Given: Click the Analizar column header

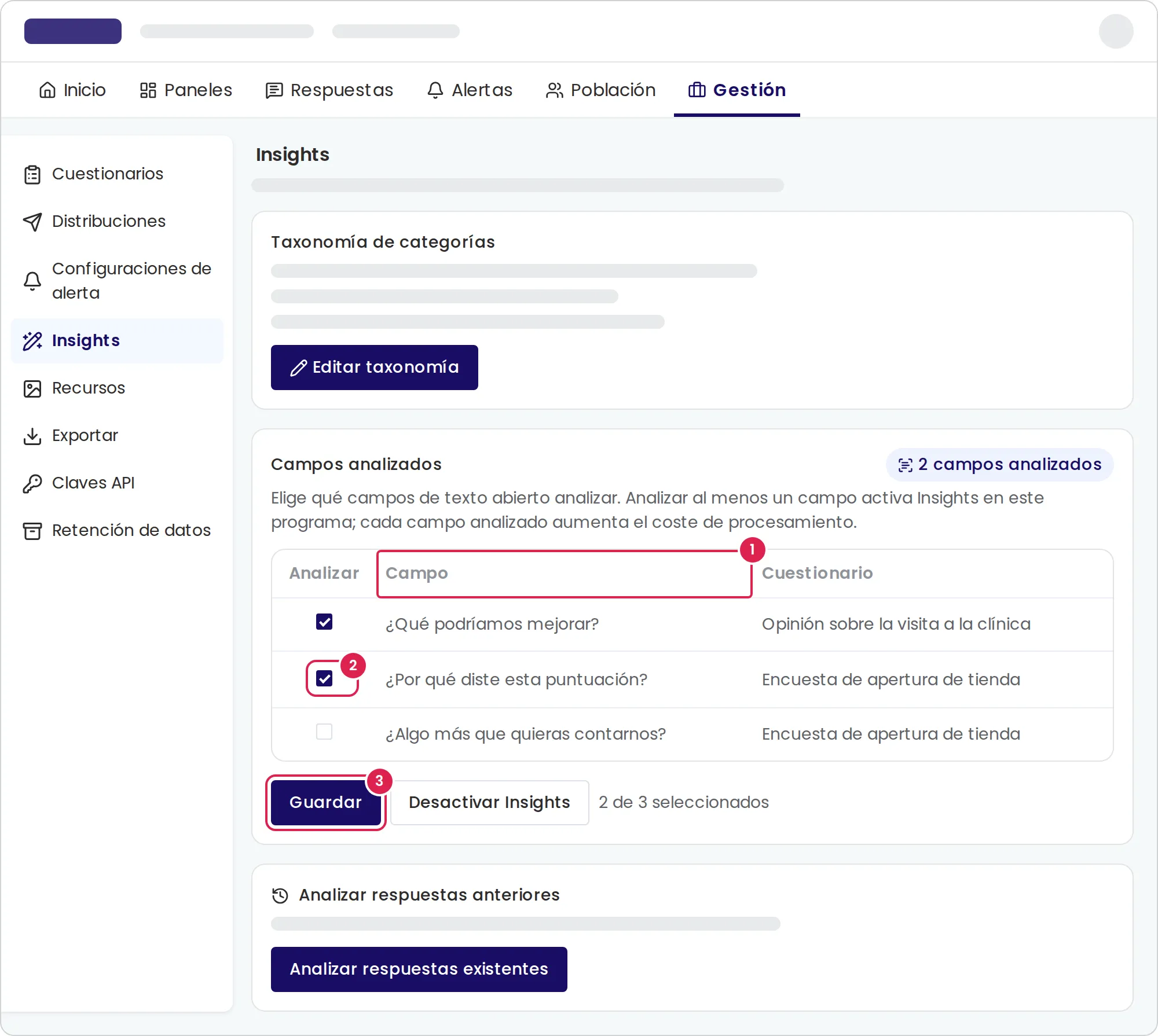Looking at the screenshot, I should (x=324, y=574).
